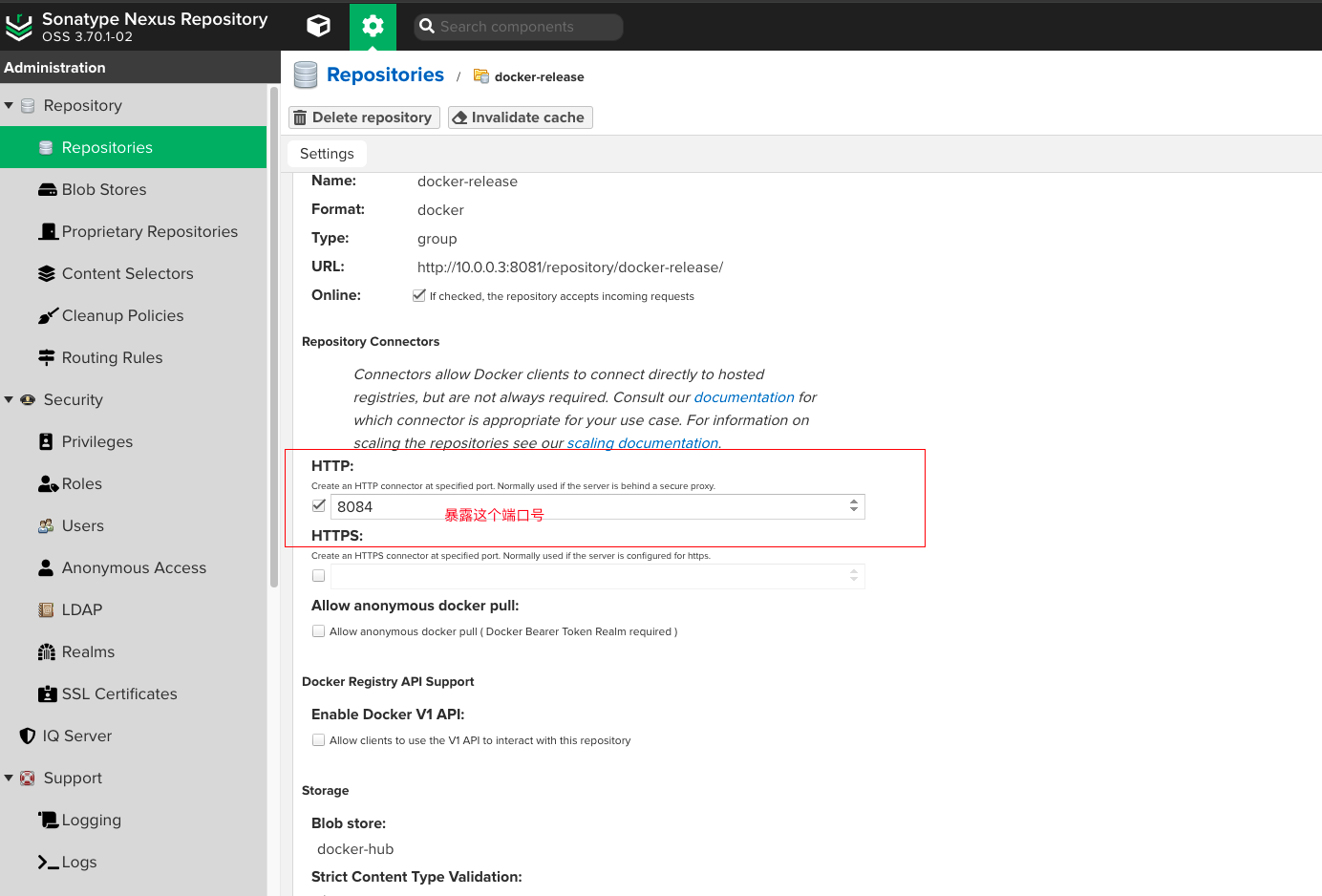Open the Administration gear icon

[373, 26]
